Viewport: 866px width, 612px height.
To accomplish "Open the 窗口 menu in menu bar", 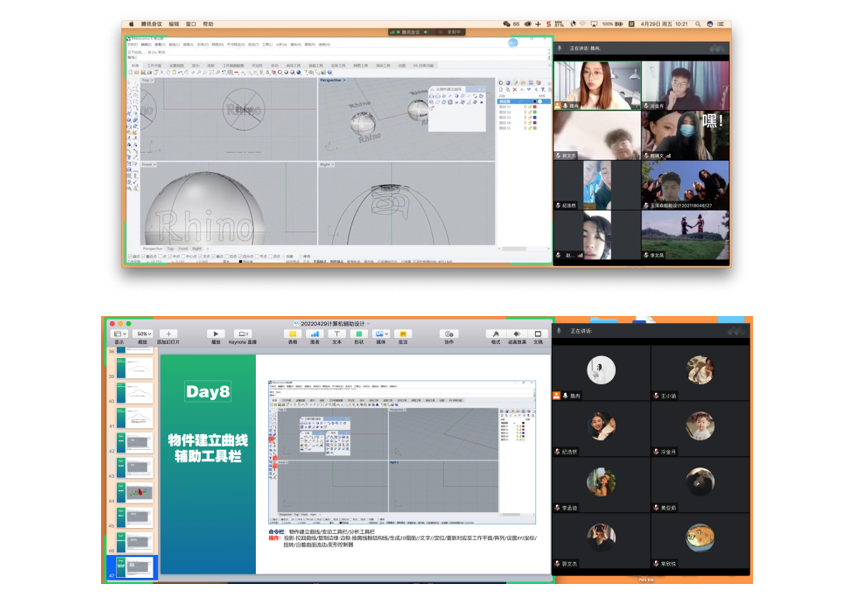I will click(191, 23).
